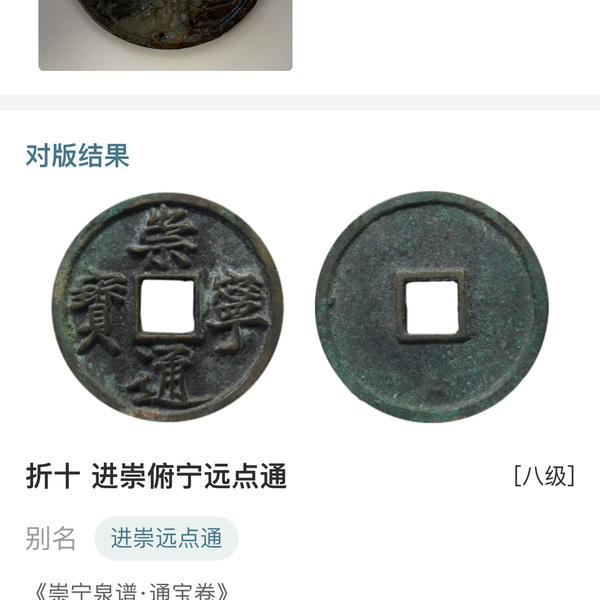Tap the 寶 character on the coin
Screen dimensions: 600x600
pyautogui.click(x=98, y=311)
